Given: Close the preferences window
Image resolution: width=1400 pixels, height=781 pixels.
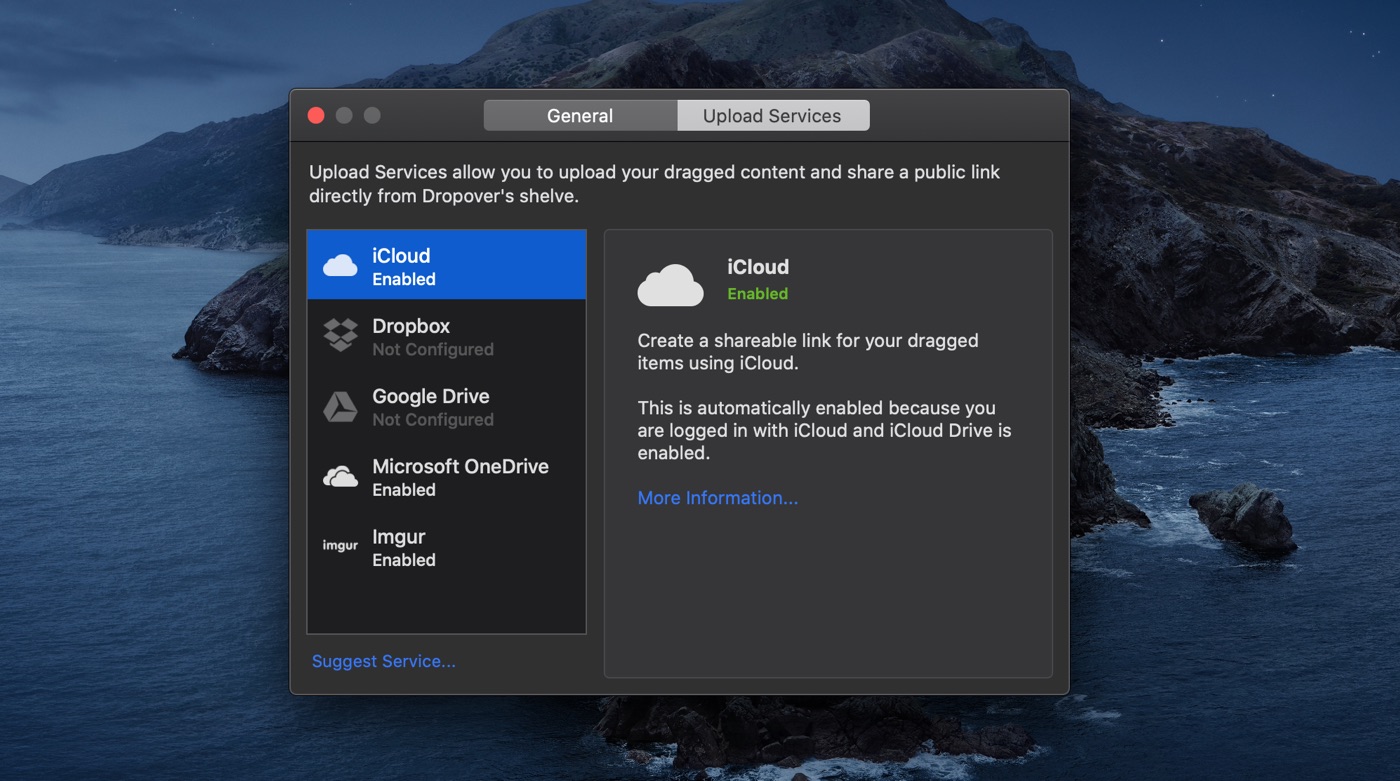Looking at the screenshot, I should 316,115.
